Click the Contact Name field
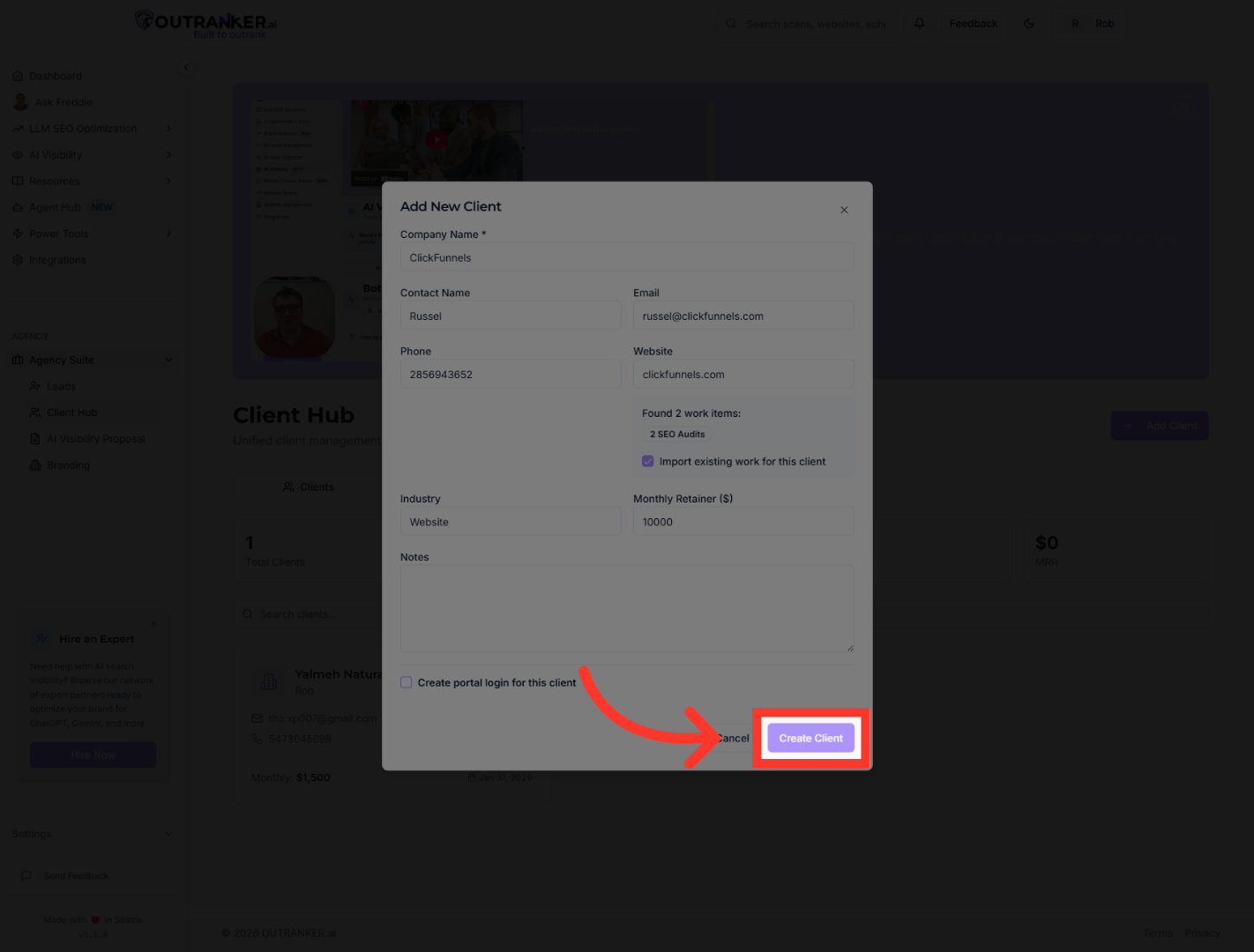Screen dimensions: 1254x952 click(x=511, y=316)
